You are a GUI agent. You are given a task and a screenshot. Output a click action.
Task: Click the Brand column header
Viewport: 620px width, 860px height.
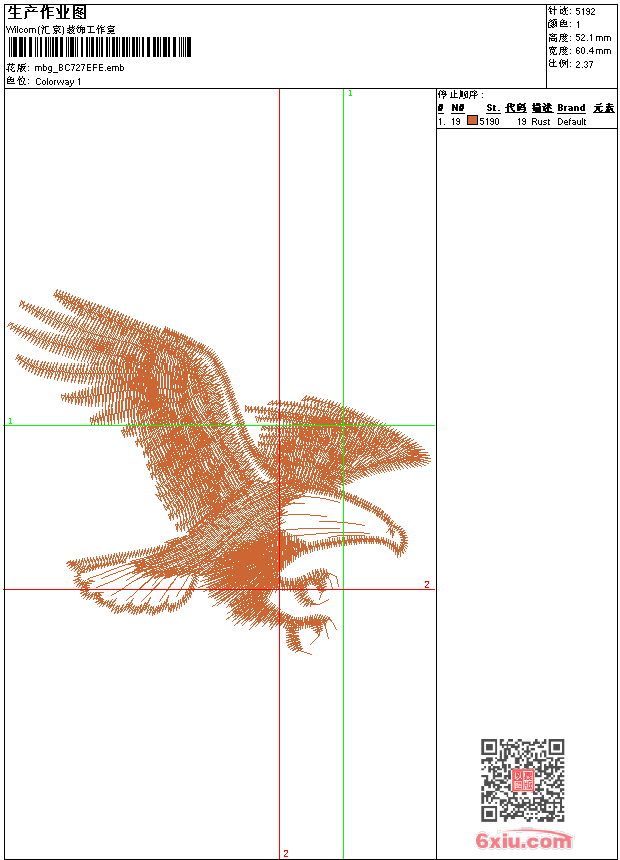coord(571,108)
